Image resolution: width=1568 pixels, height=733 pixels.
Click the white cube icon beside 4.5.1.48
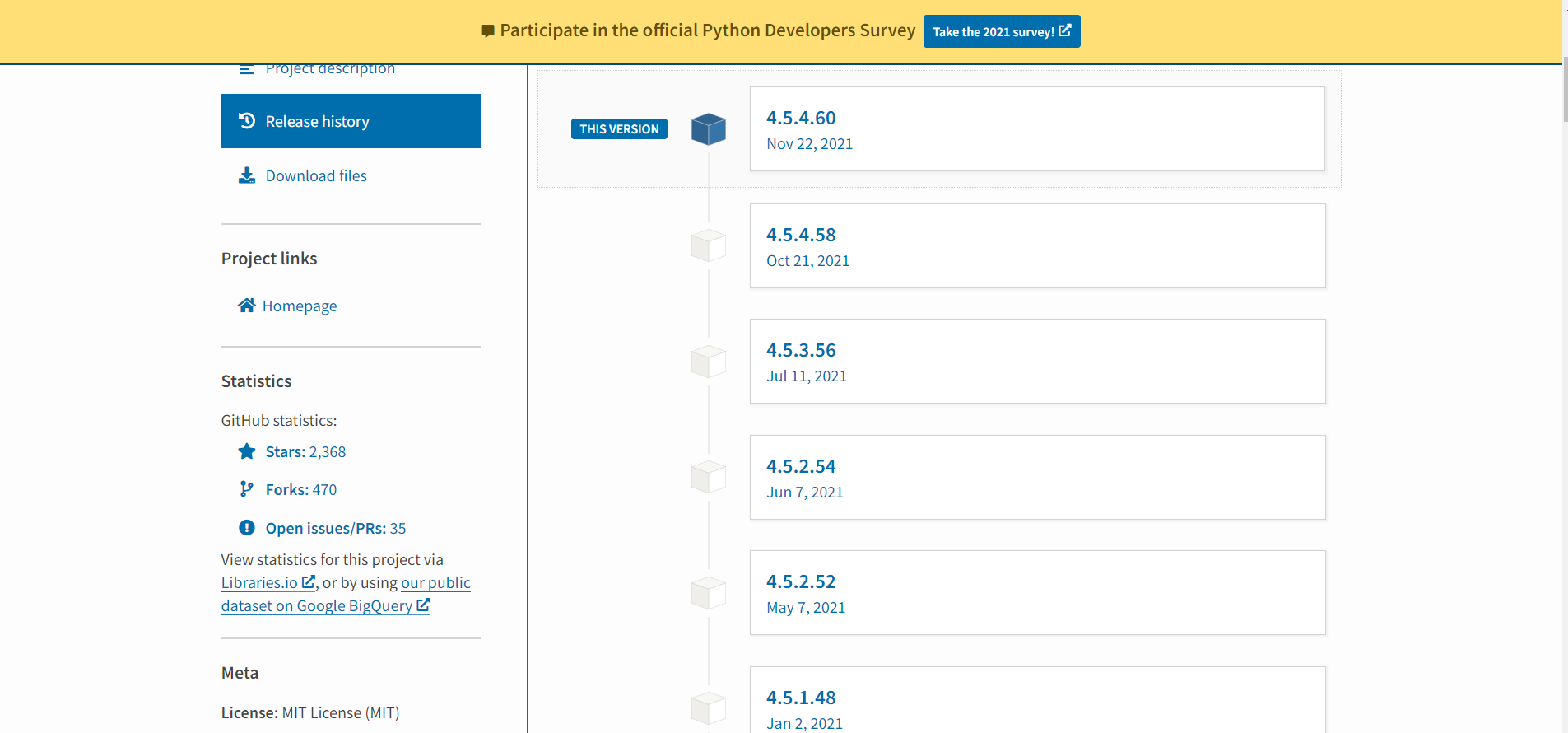point(709,708)
